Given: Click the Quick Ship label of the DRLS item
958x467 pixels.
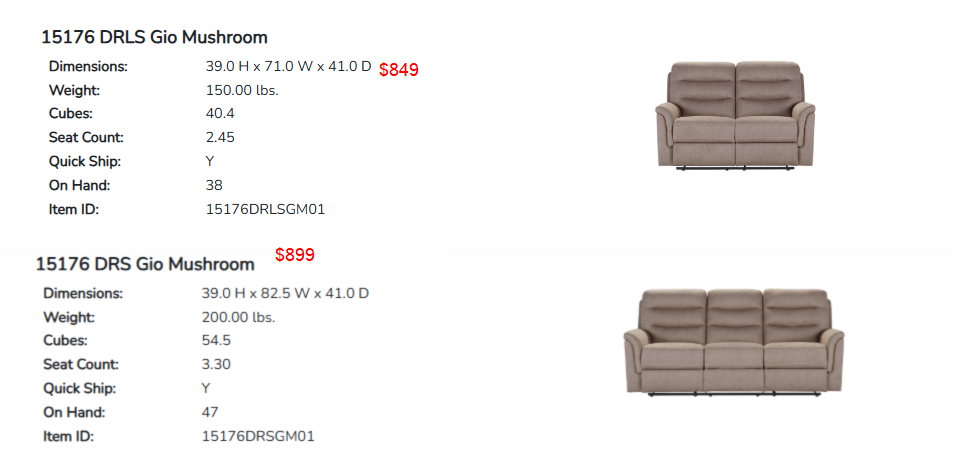Looking at the screenshot, I should click(85, 162).
